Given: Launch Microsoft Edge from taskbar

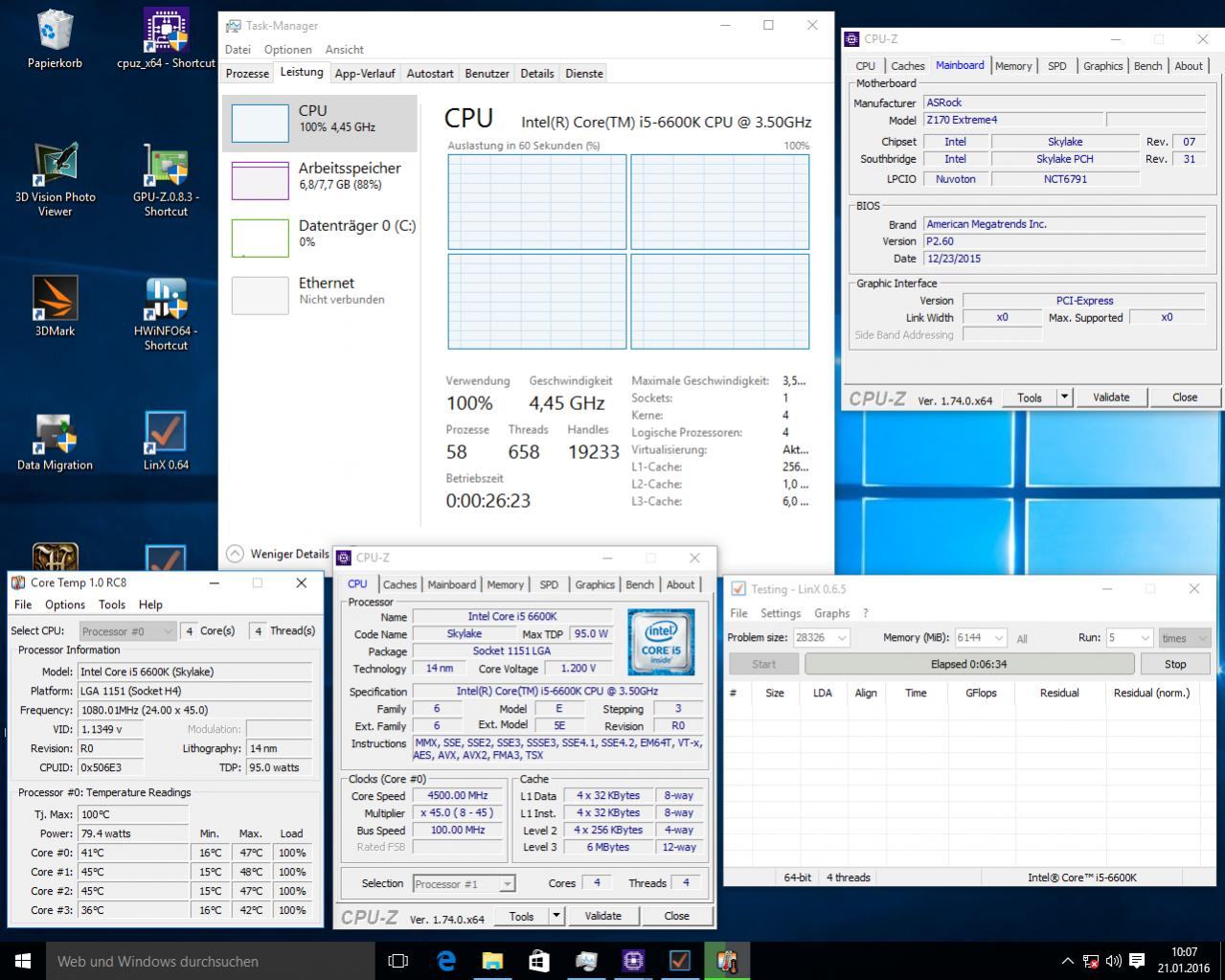Looking at the screenshot, I should pos(445,961).
